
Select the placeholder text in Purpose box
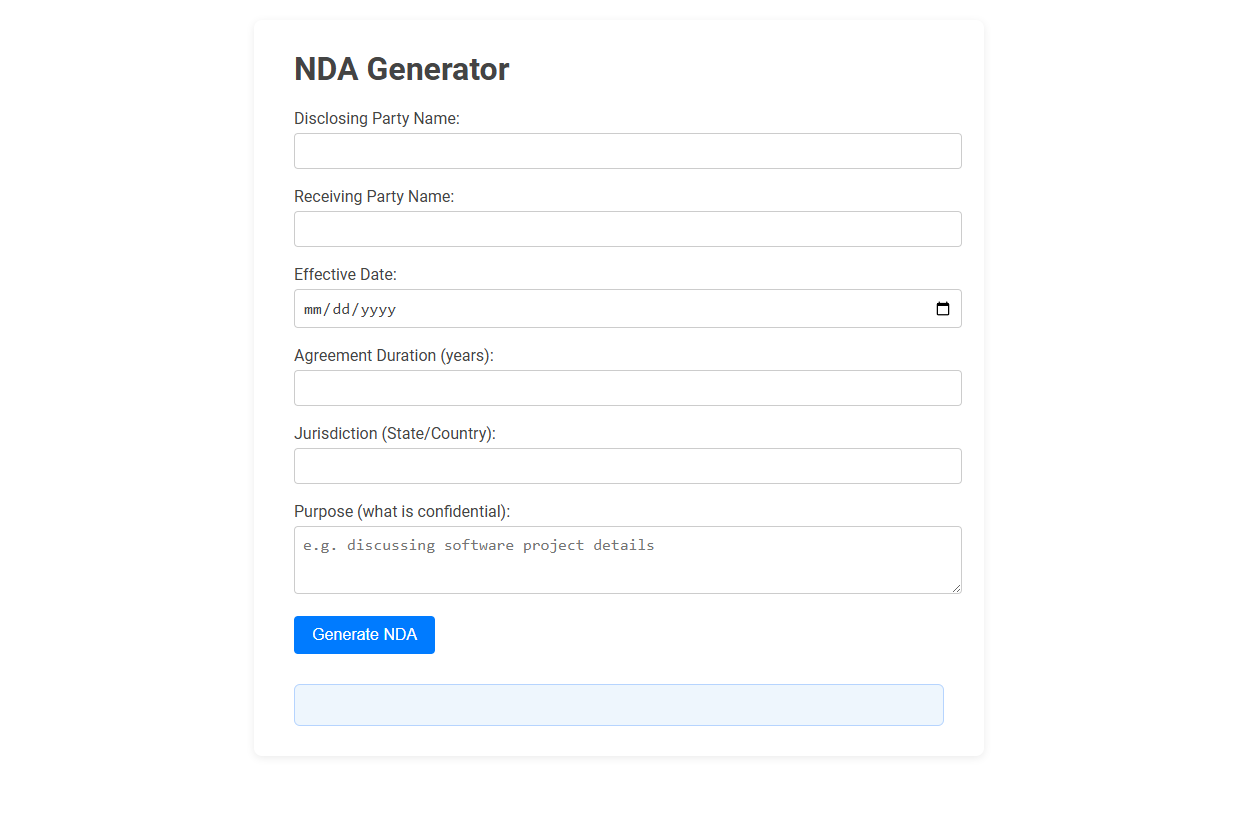477,544
